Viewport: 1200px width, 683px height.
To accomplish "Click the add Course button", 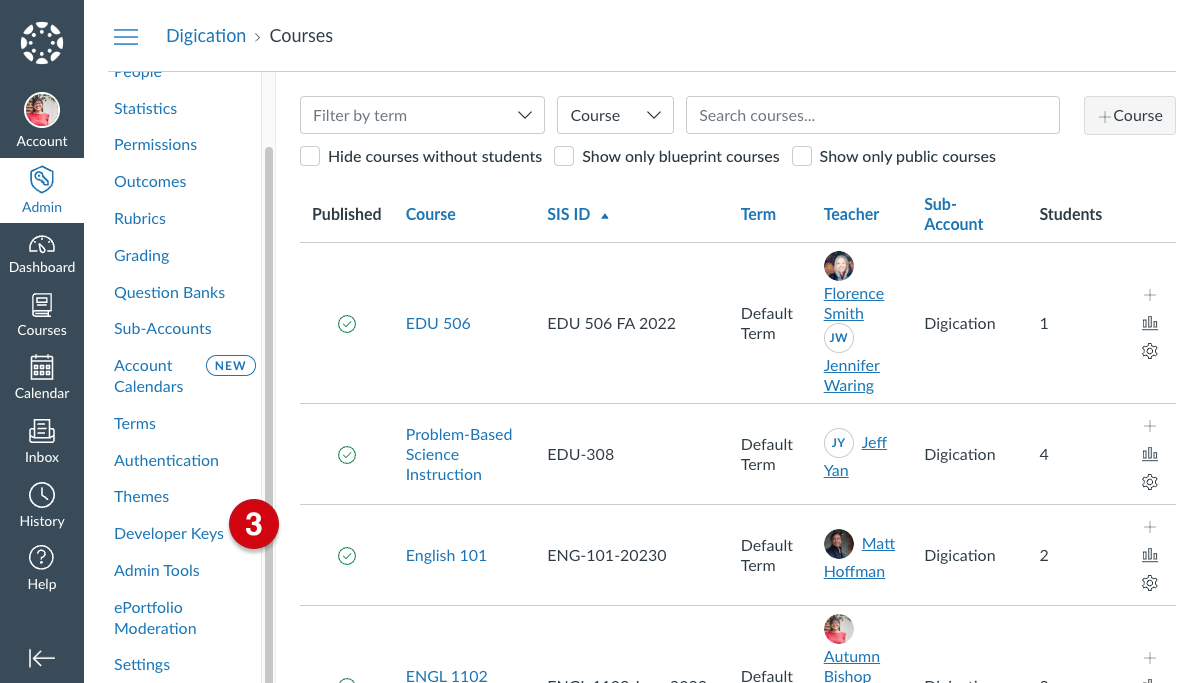I will [x=1130, y=115].
